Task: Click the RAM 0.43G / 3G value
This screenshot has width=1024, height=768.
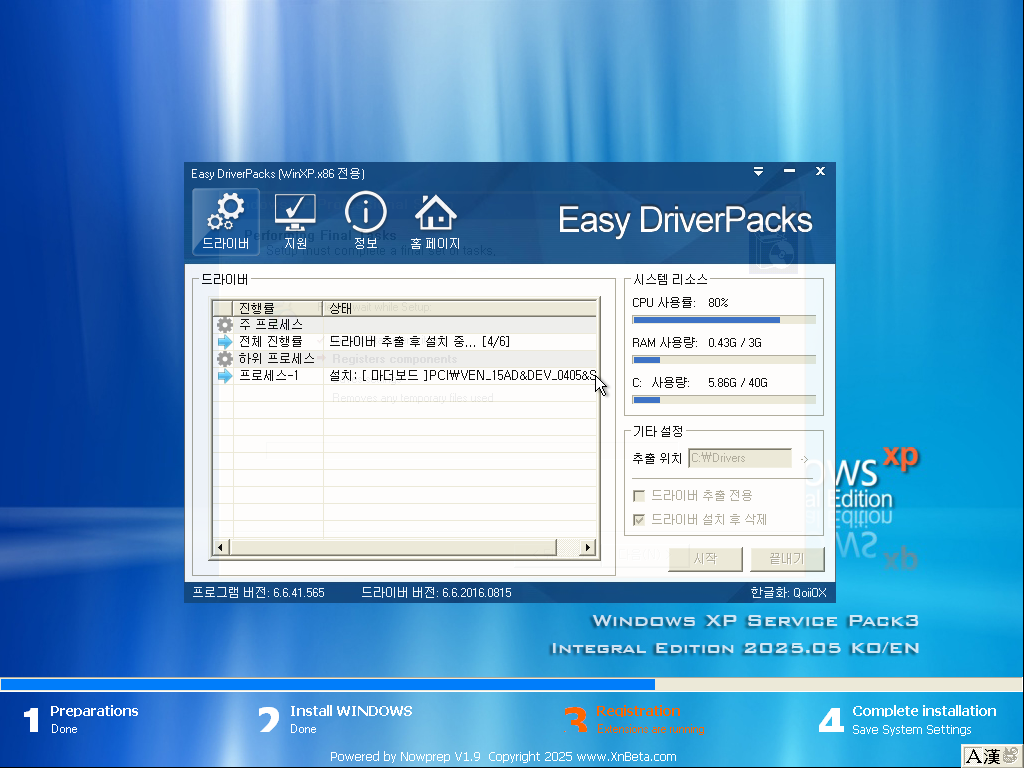Action: (x=735, y=343)
